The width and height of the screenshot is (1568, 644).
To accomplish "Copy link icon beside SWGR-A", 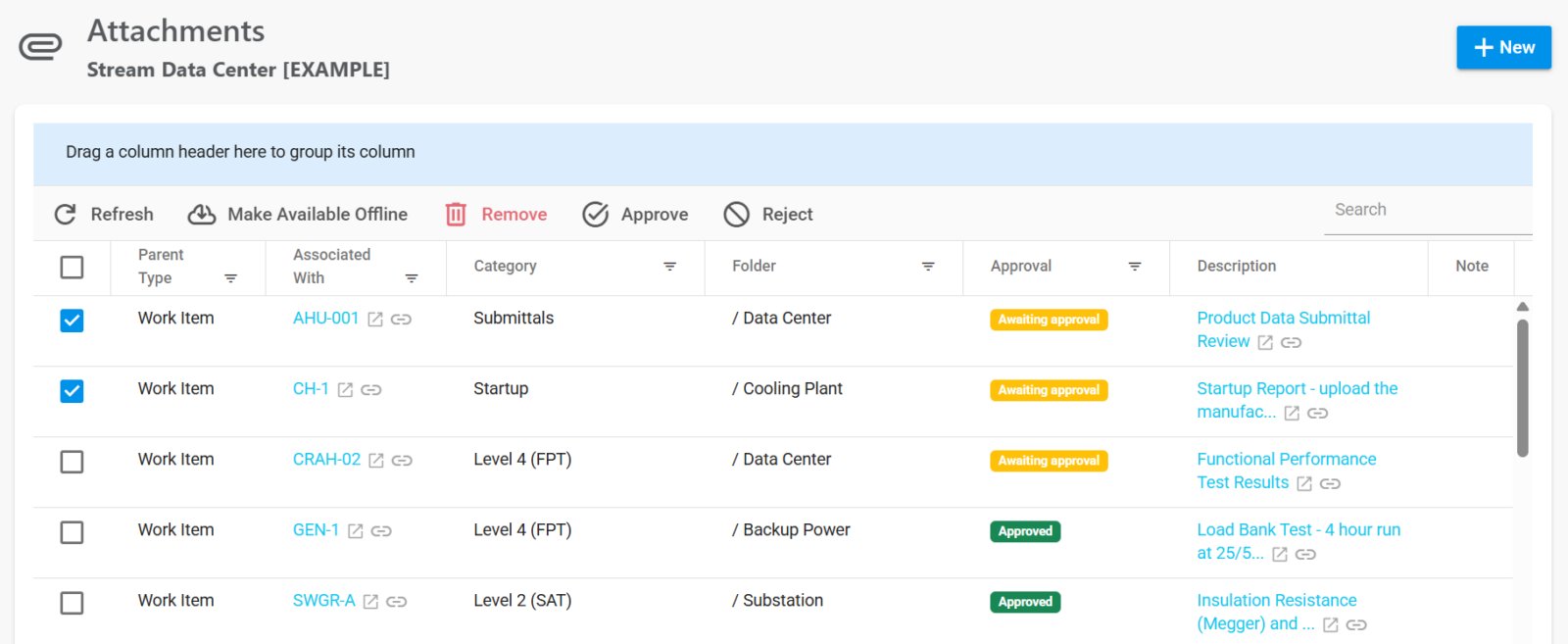I will coord(397,602).
